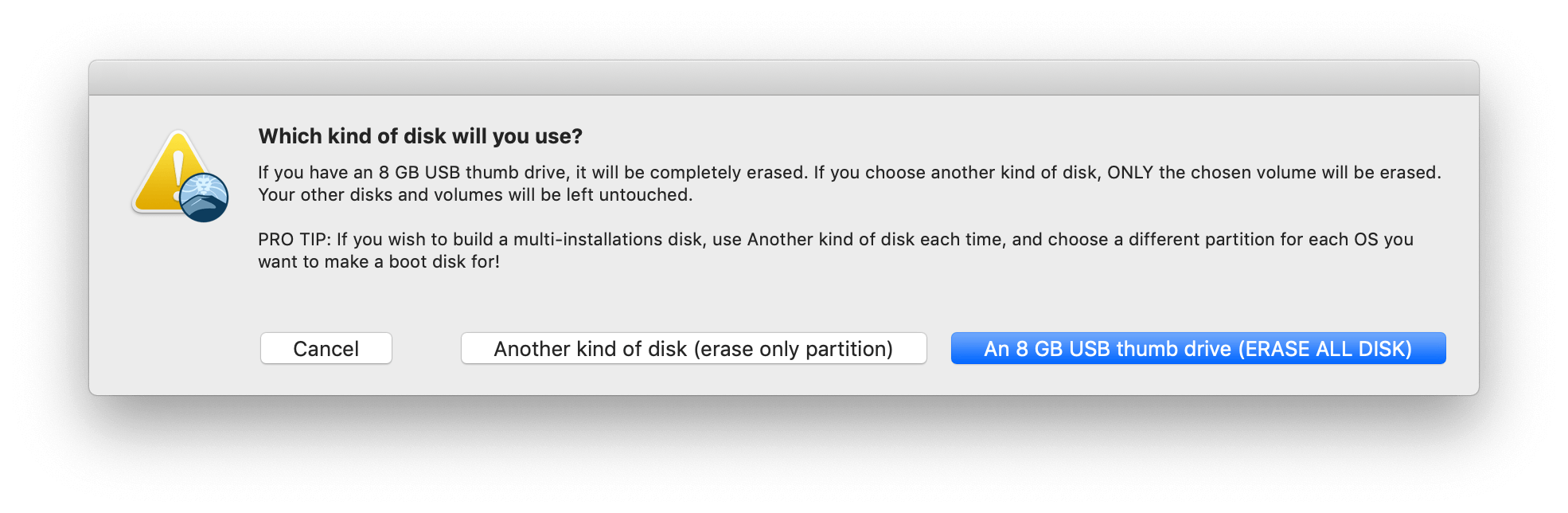Screen dimensions: 1568x513
Task: Click the black backdrop outside the dialog
Action: click(783, 462)
